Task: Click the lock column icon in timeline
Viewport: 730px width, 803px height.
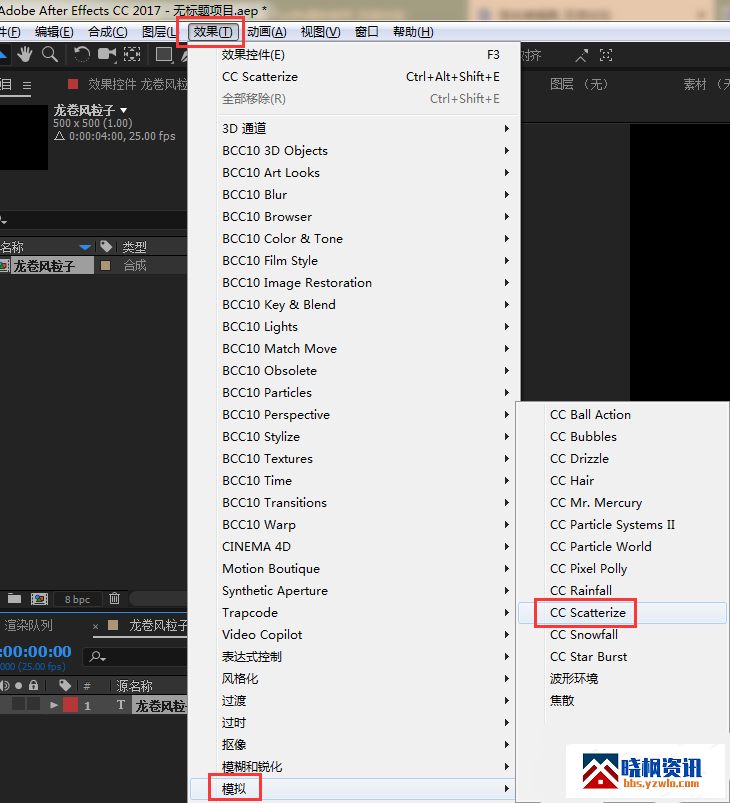Action: [34, 685]
